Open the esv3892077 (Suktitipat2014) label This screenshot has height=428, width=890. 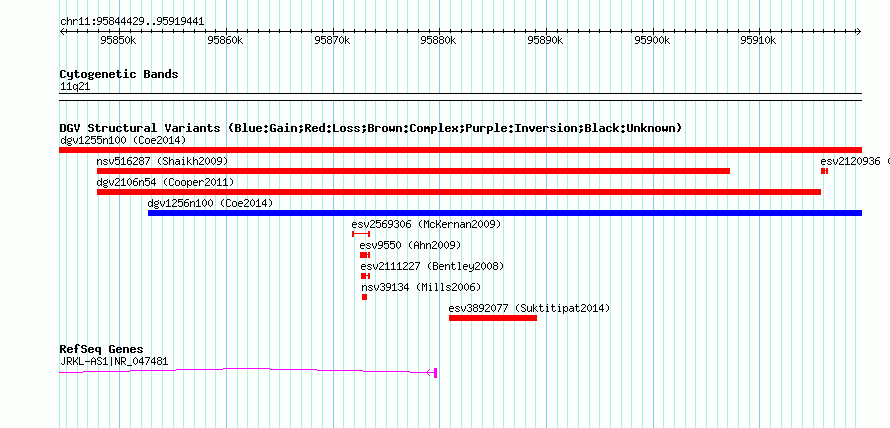click(529, 308)
